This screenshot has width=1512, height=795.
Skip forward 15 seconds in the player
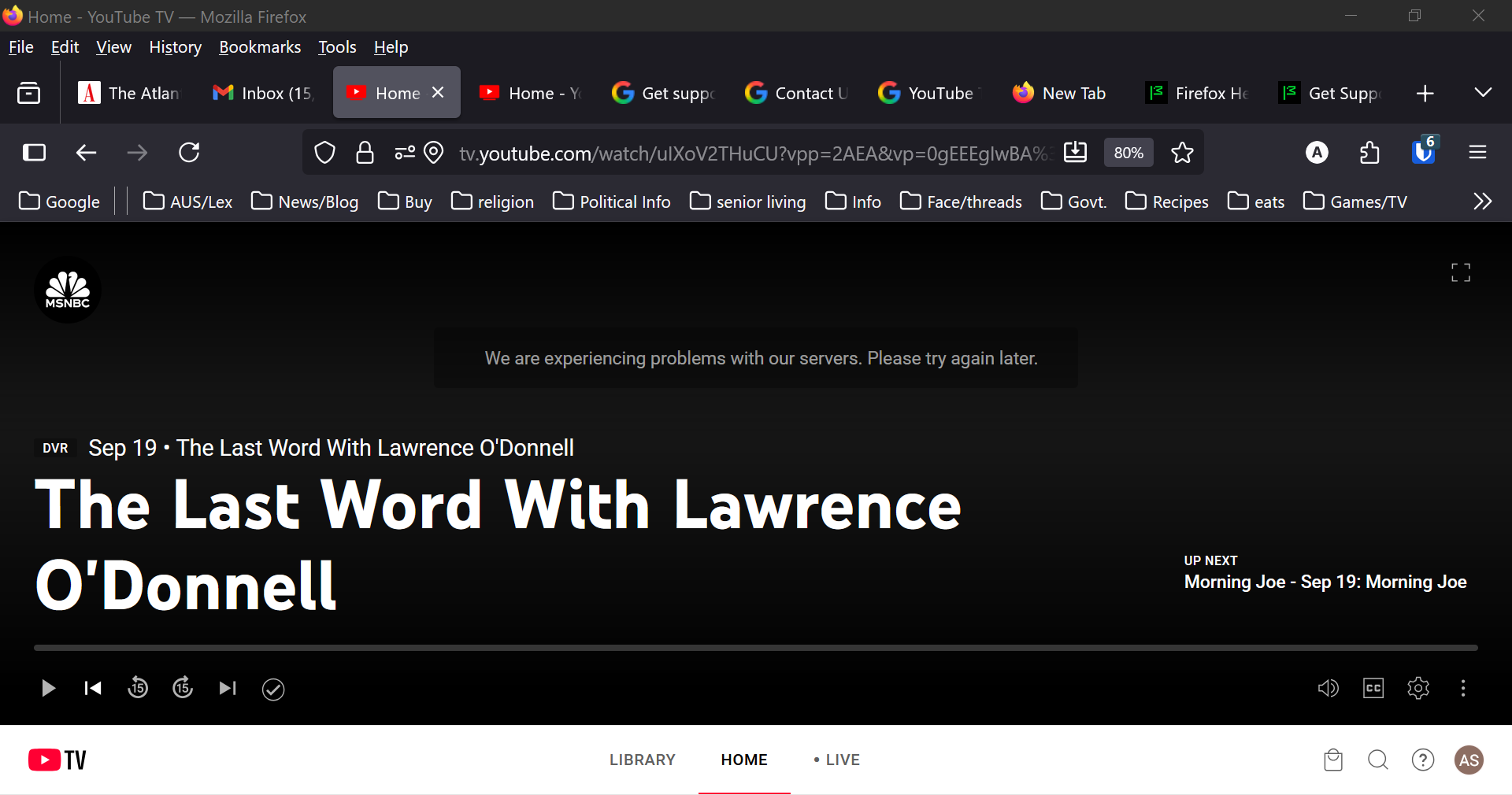pyautogui.click(x=183, y=688)
